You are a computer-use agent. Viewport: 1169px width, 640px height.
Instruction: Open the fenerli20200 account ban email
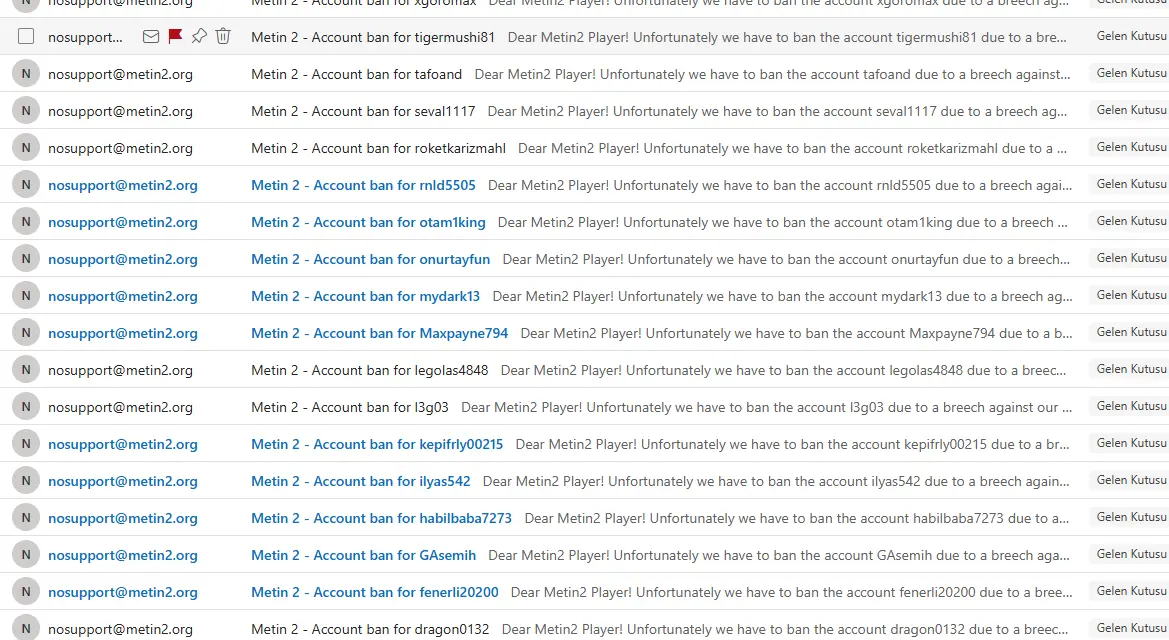click(375, 592)
